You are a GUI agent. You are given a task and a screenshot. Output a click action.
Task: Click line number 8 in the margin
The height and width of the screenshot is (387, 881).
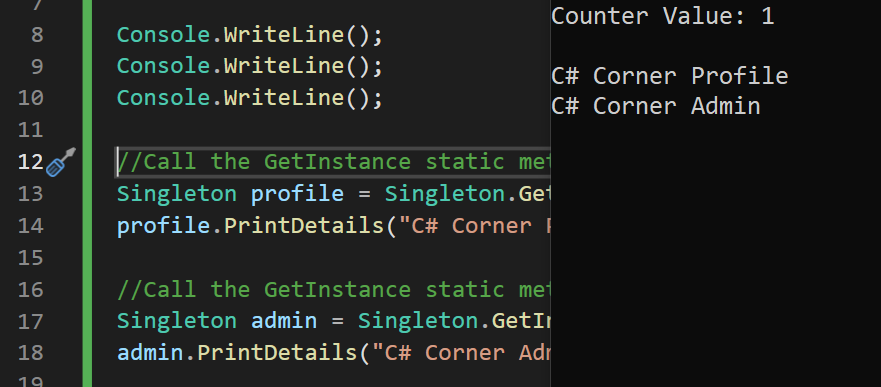(37, 35)
